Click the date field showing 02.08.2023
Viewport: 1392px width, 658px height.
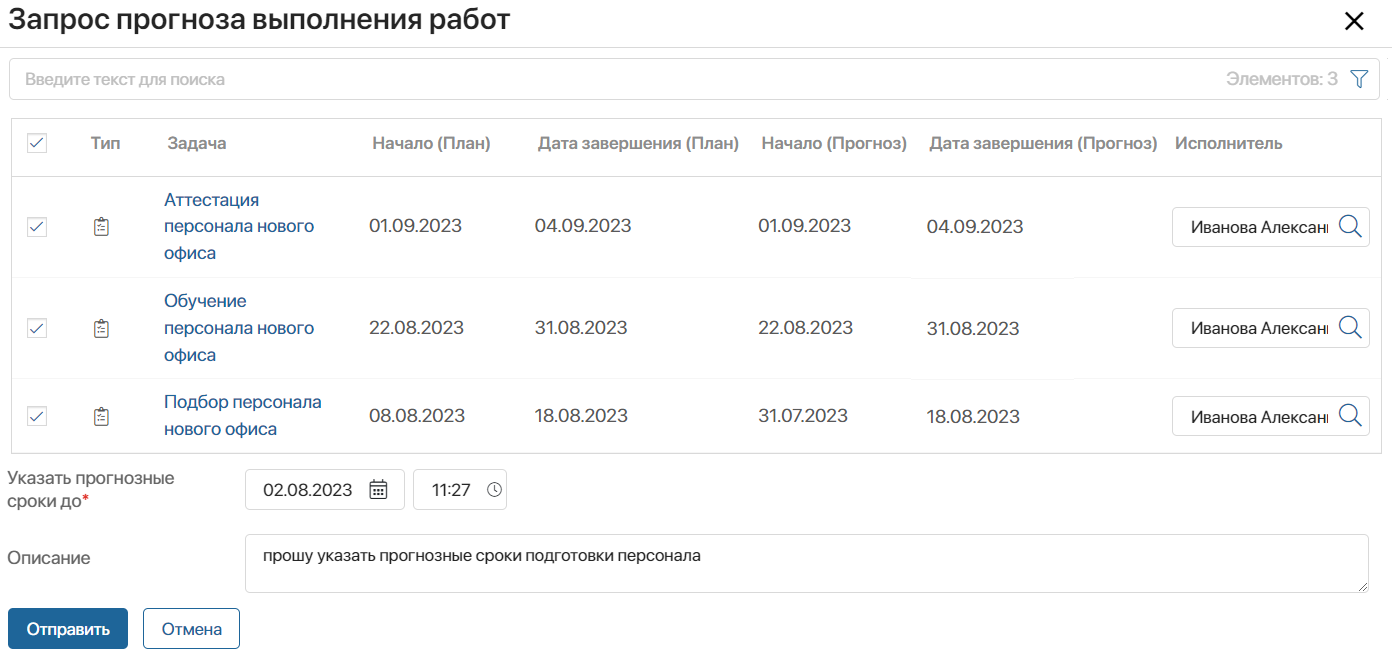coord(325,490)
